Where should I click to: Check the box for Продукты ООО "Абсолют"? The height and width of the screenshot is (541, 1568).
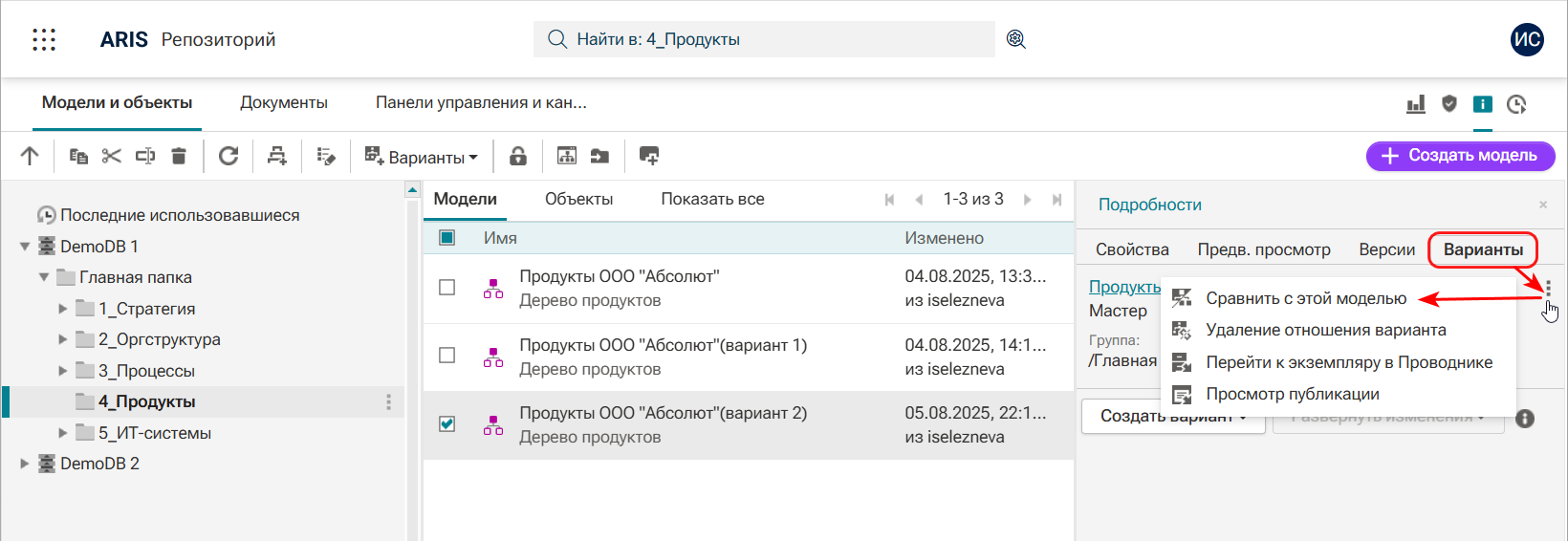point(446,288)
